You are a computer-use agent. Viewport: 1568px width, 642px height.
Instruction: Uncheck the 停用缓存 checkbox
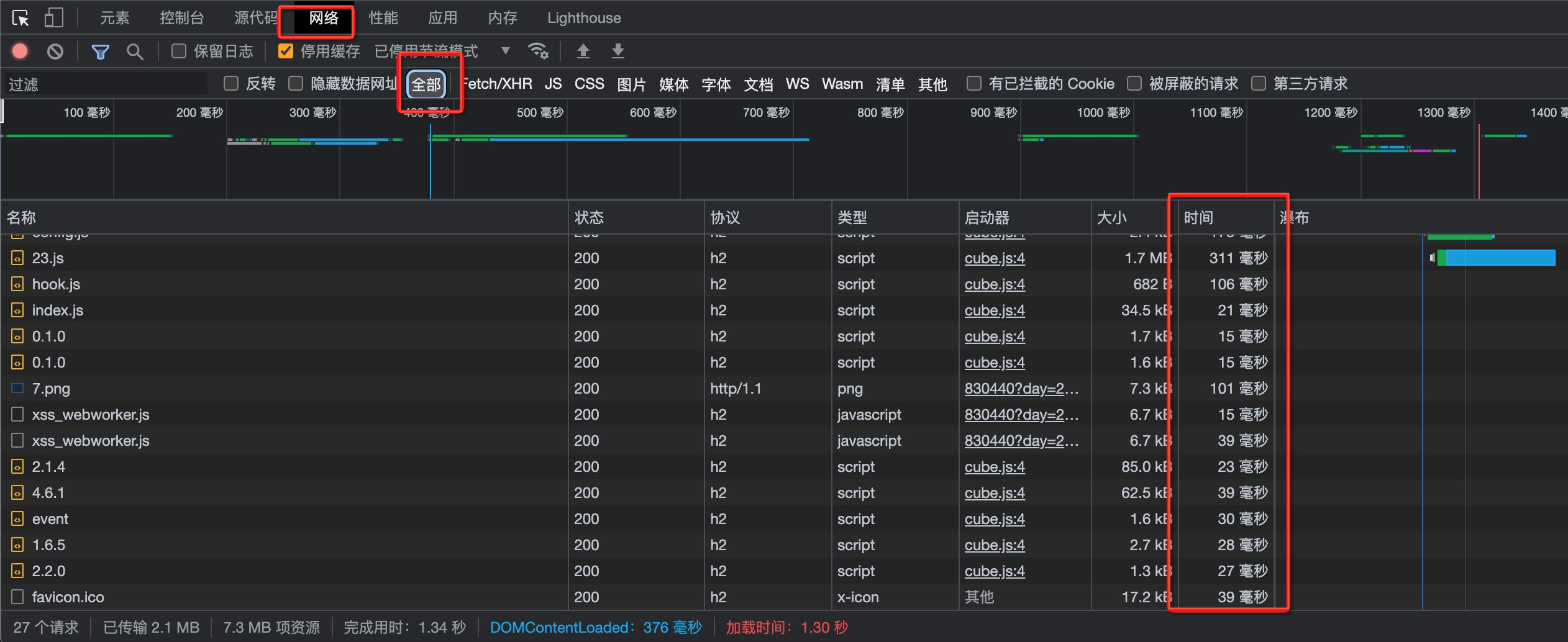pyautogui.click(x=286, y=51)
